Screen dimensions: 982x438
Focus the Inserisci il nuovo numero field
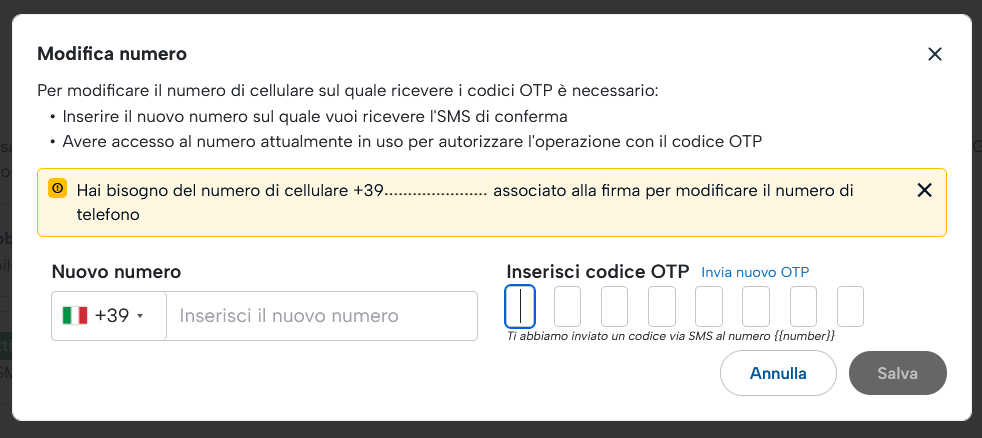point(321,316)
